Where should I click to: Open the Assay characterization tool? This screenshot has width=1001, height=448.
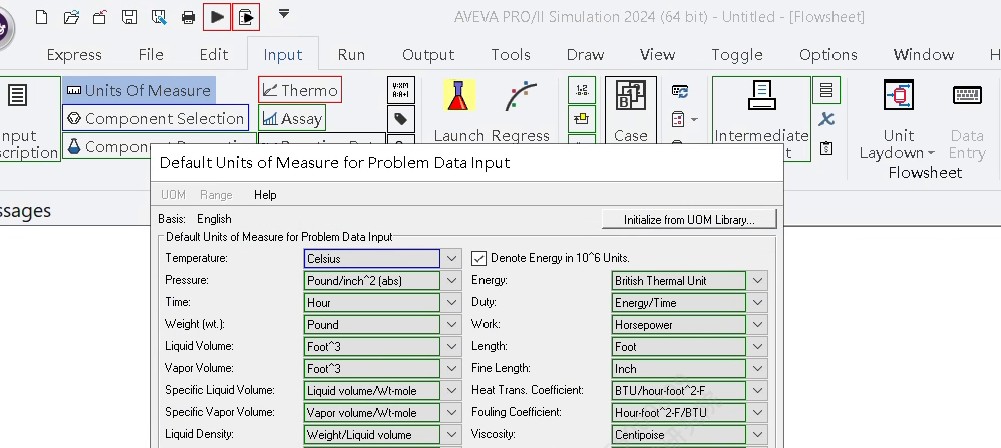tap(292, 118)
